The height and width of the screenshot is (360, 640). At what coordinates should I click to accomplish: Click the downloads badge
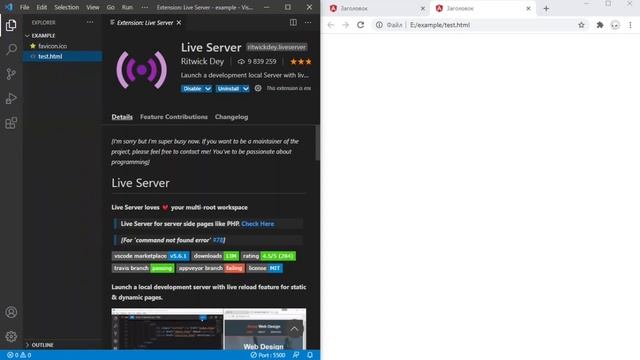tap(215, 256)
